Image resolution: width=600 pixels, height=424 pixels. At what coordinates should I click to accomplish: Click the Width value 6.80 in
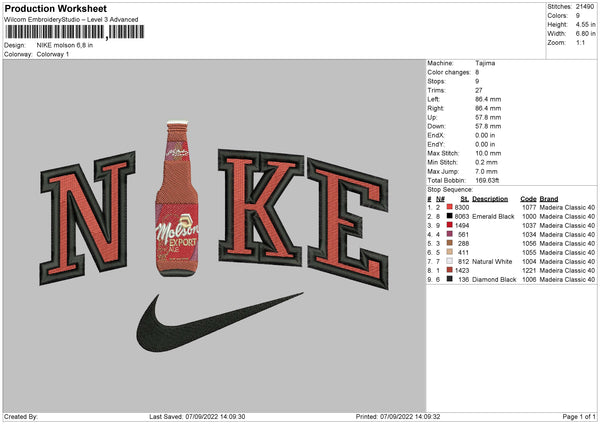[x=585, y=34]
